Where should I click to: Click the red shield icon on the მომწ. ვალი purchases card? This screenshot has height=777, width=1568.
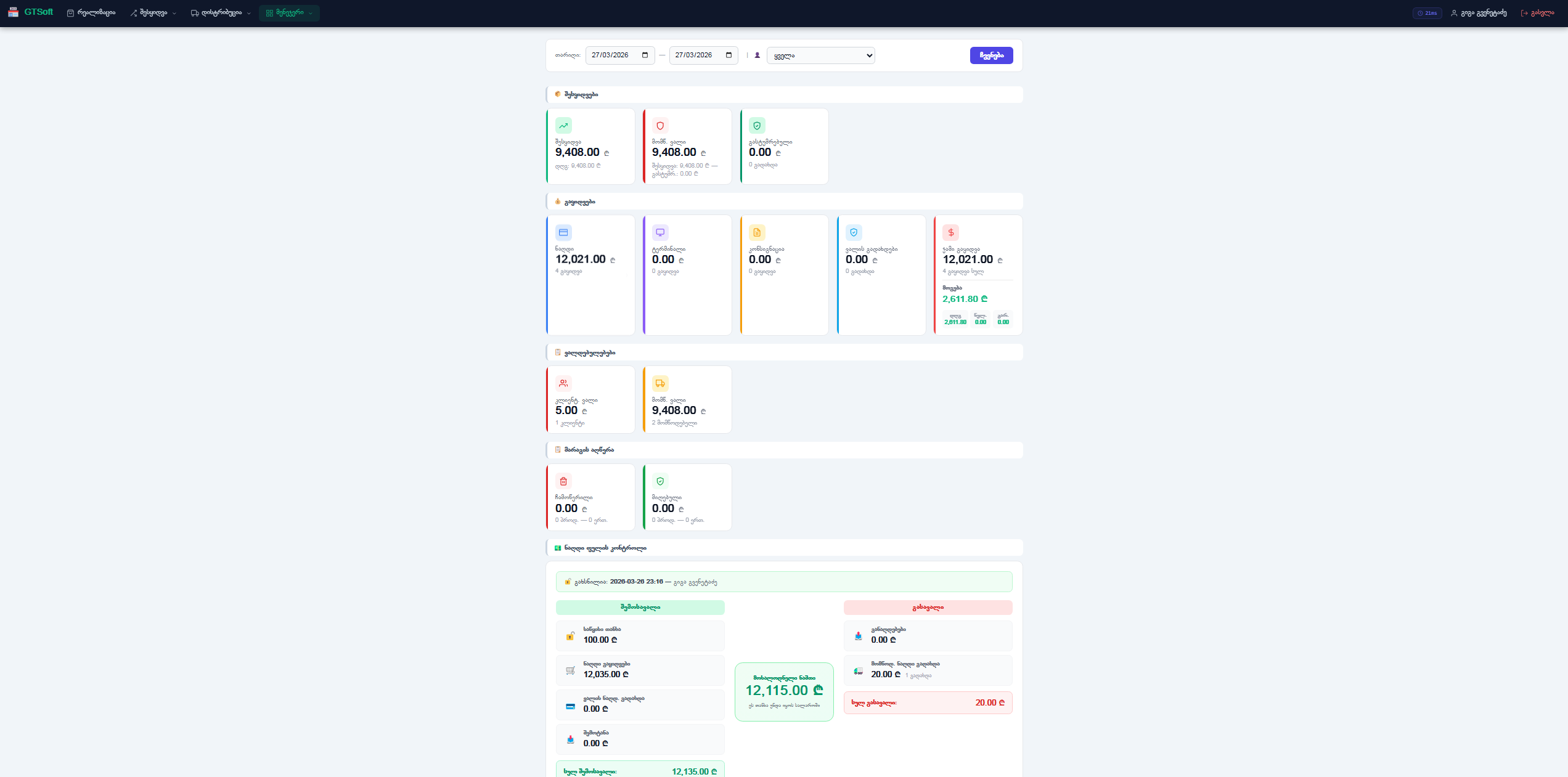tap(660, 126)
